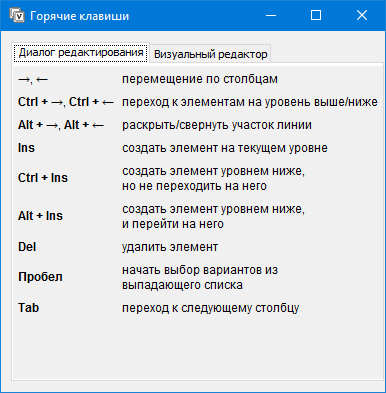Switch to the Визуальный редактор tab
This screenshot has height=393, width=386.
tap(210, 54)
